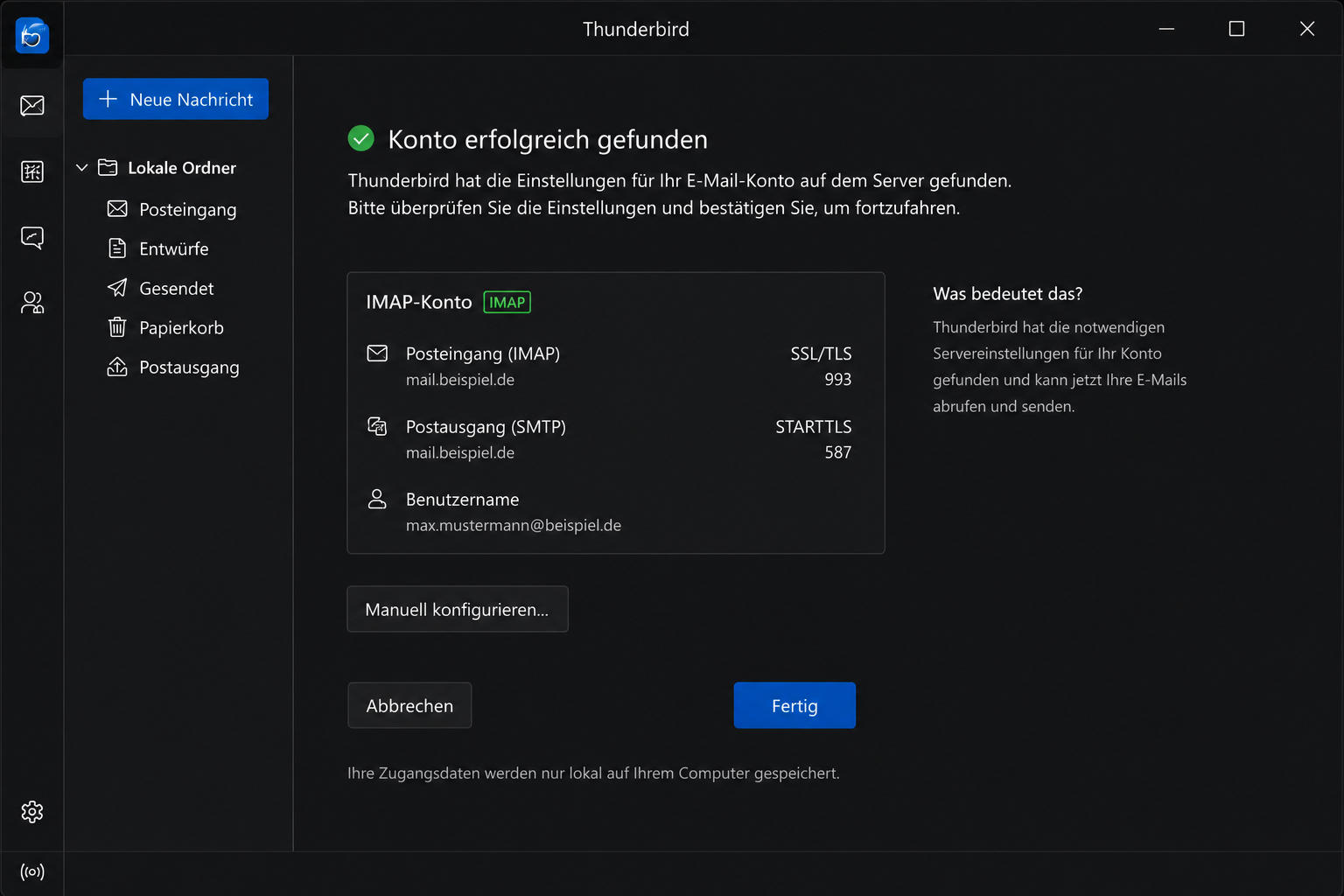Click 'Ihre Zugangsdaten werden nur lokal' note
Screen dimensions: 1344x896
tap(593, 773)
